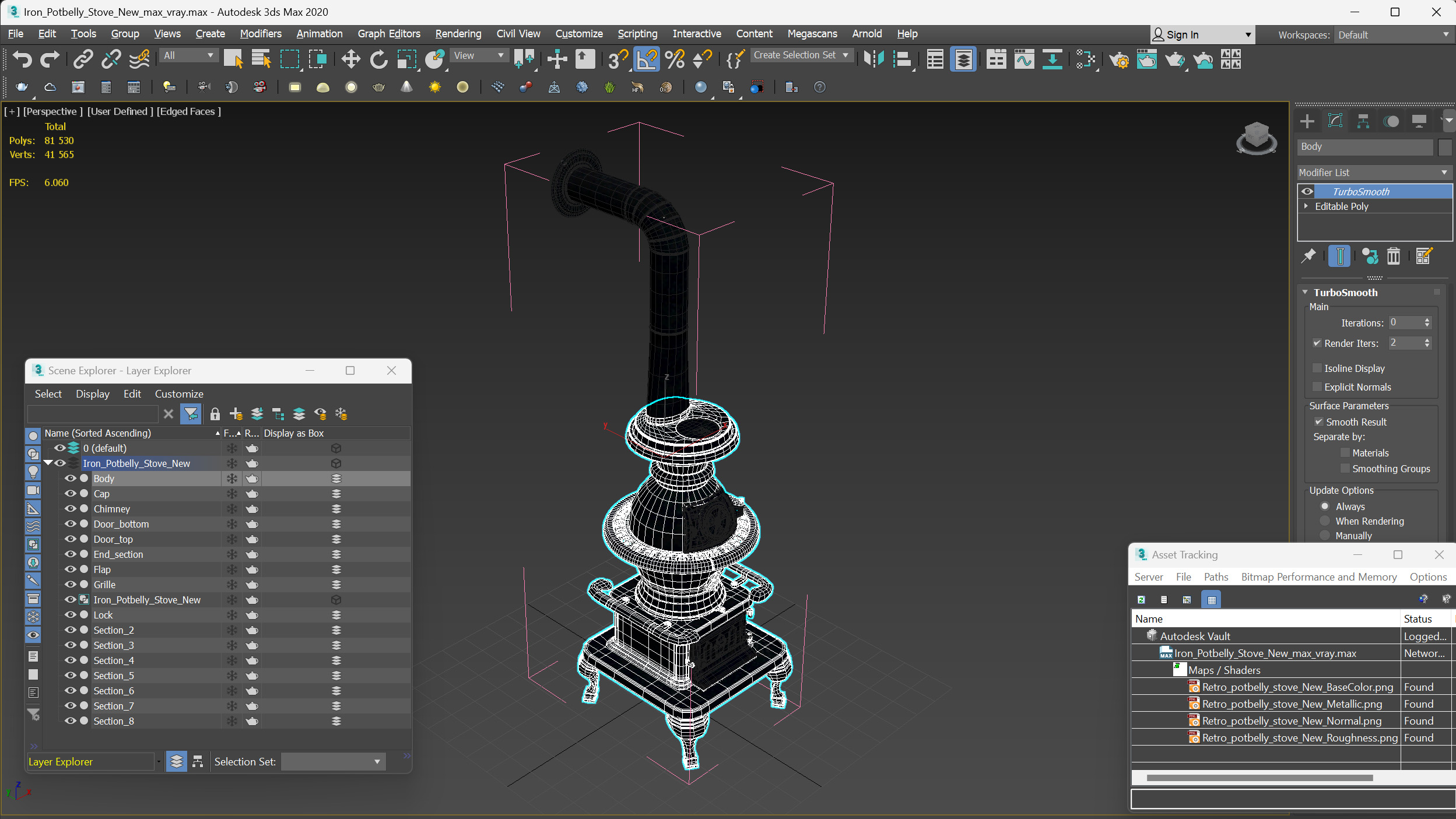
Task: Click Remove Modifier trash icon
Action: [x=1393, y=256]
